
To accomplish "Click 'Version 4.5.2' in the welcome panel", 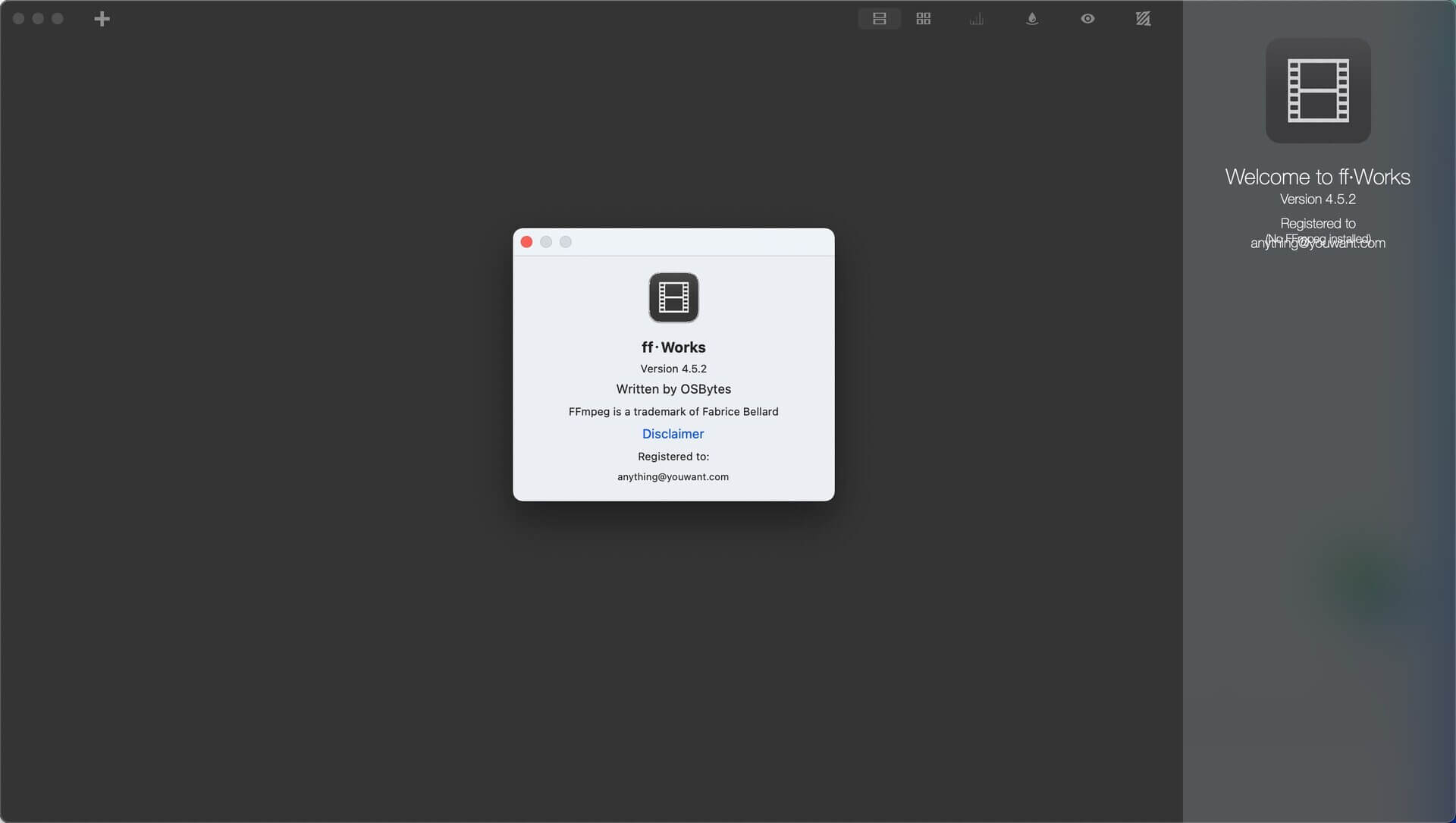I will [x=1318, y=199].
